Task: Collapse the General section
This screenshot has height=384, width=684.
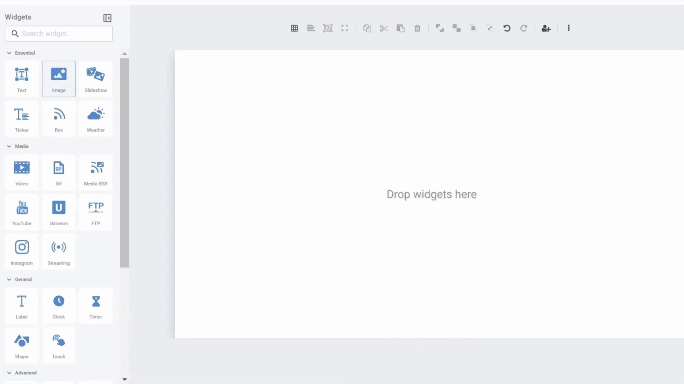Action: [9, 279]
